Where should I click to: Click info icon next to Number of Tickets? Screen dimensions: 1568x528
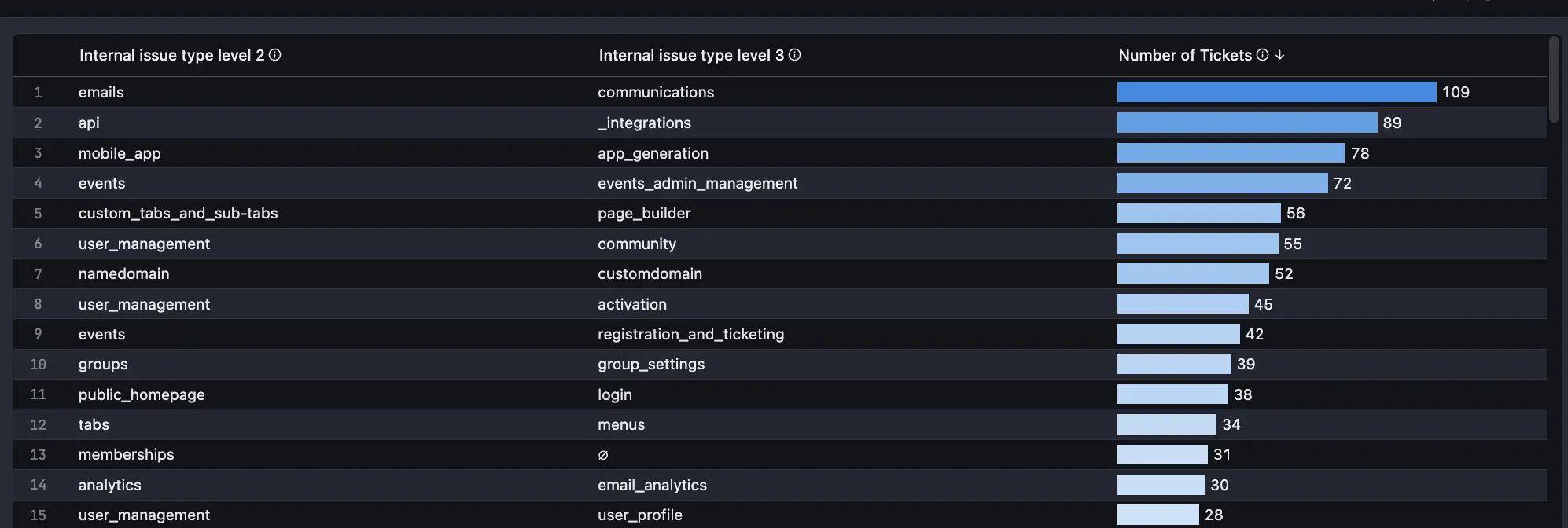point(1262,55)
